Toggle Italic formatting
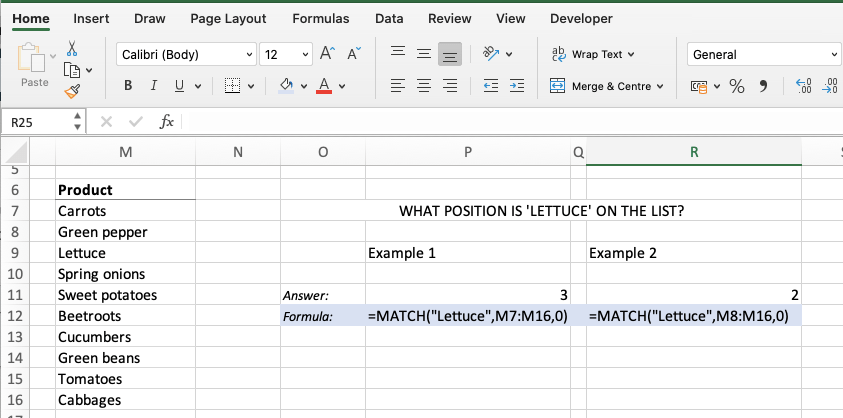 154,86
